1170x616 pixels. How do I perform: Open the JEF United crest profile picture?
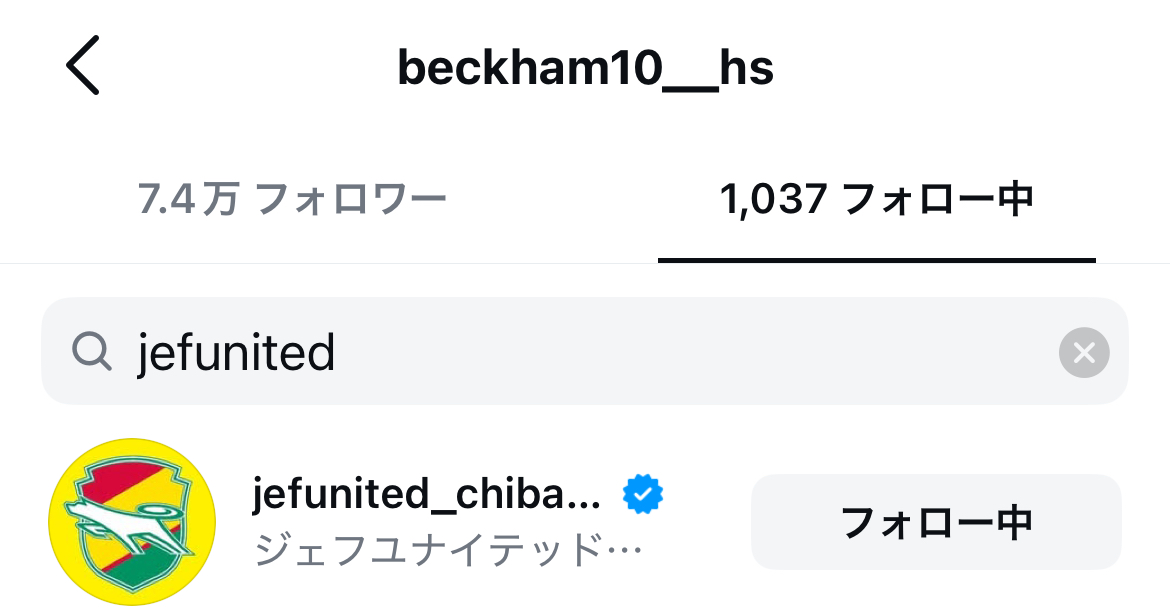click(132, 522)
